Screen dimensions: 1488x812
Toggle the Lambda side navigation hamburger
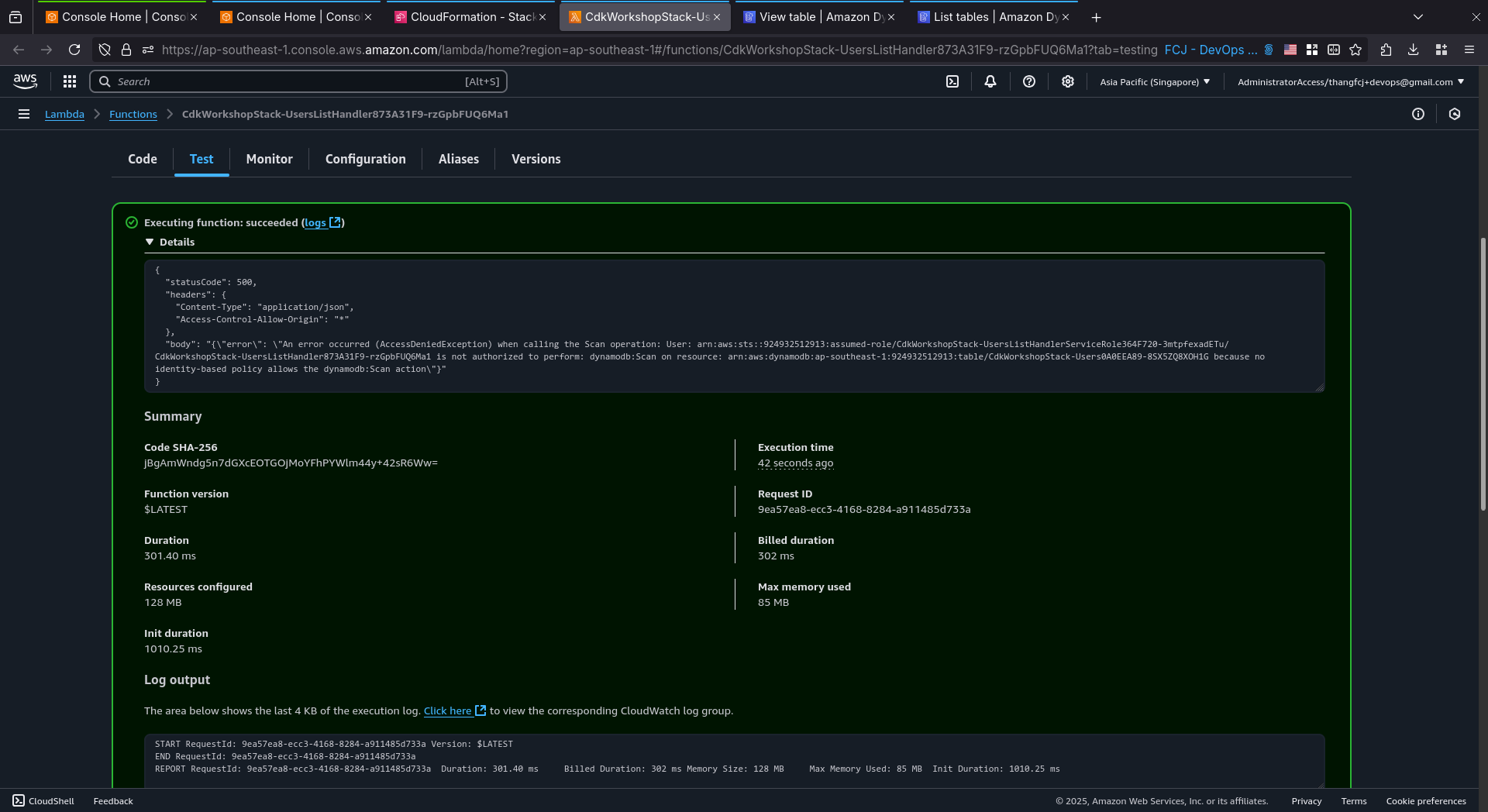click(x=24, y=114)
